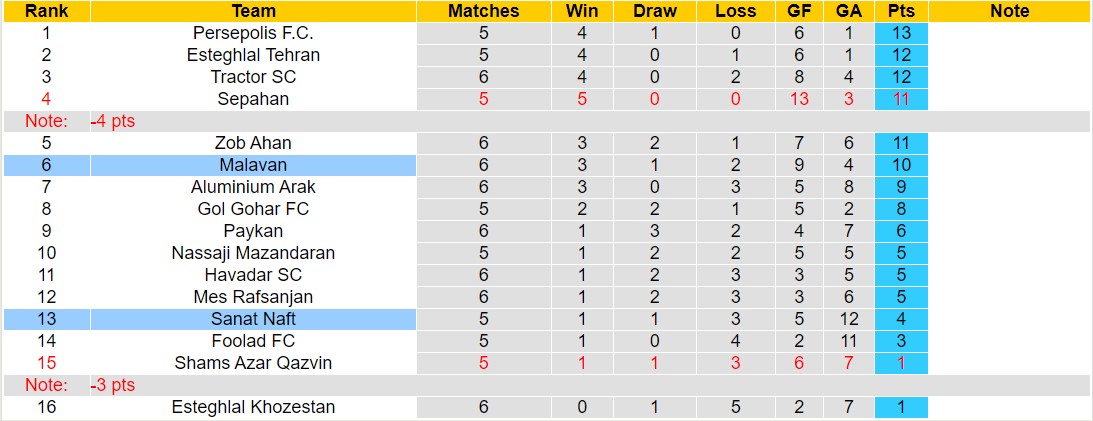Open the Persepolis F.C. team link
Image resolution: width=1093 pixels, height=421 pixels.
(253, 33)
